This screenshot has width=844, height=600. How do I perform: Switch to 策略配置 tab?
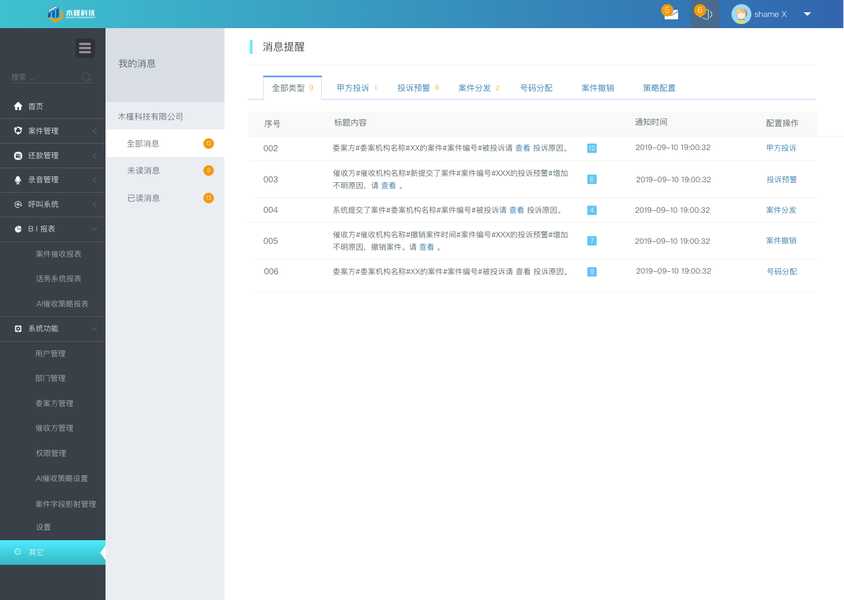(659, 88)
